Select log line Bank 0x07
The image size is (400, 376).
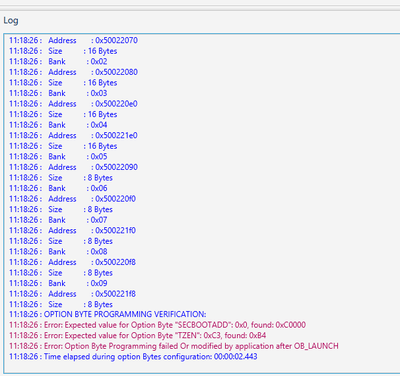click(x=58, y=220)
